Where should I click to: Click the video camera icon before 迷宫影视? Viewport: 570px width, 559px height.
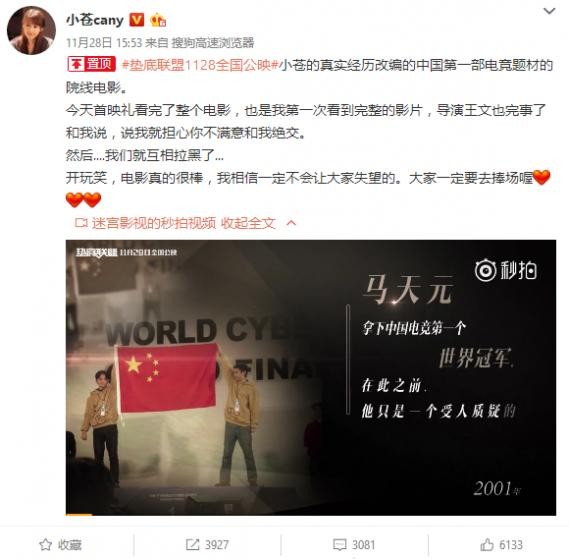[x=81, y=222]
